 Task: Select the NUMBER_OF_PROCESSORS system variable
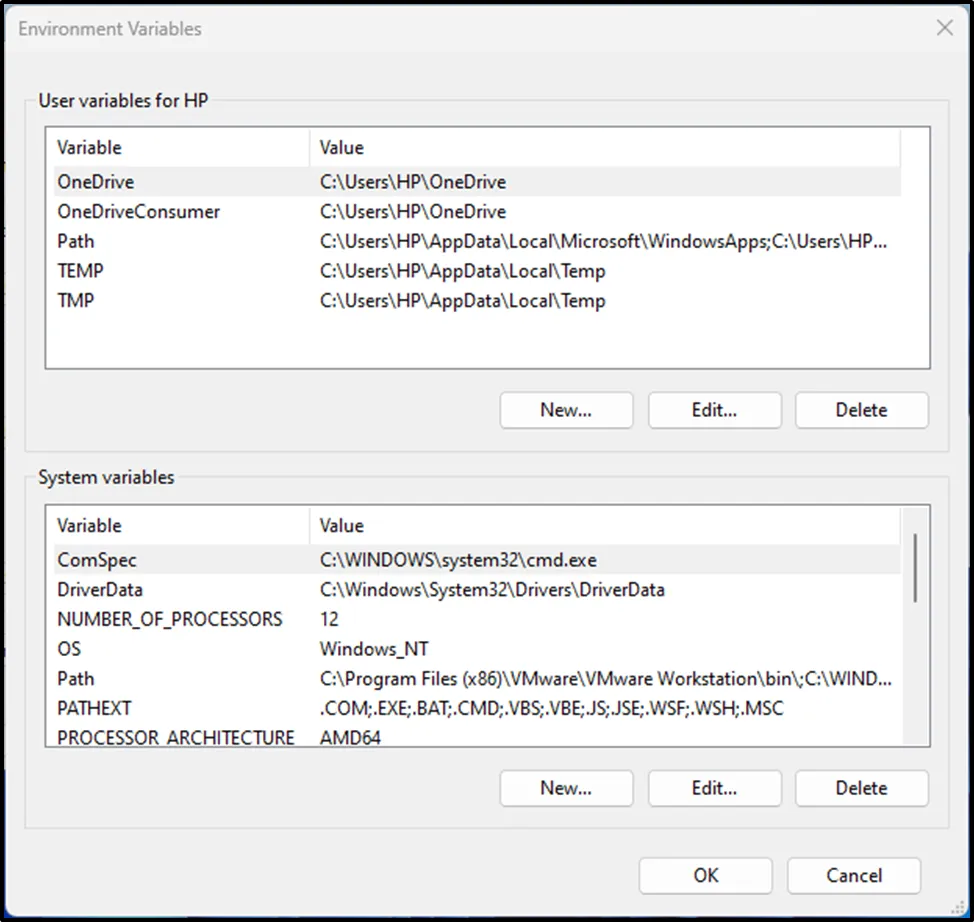(170, 619)
